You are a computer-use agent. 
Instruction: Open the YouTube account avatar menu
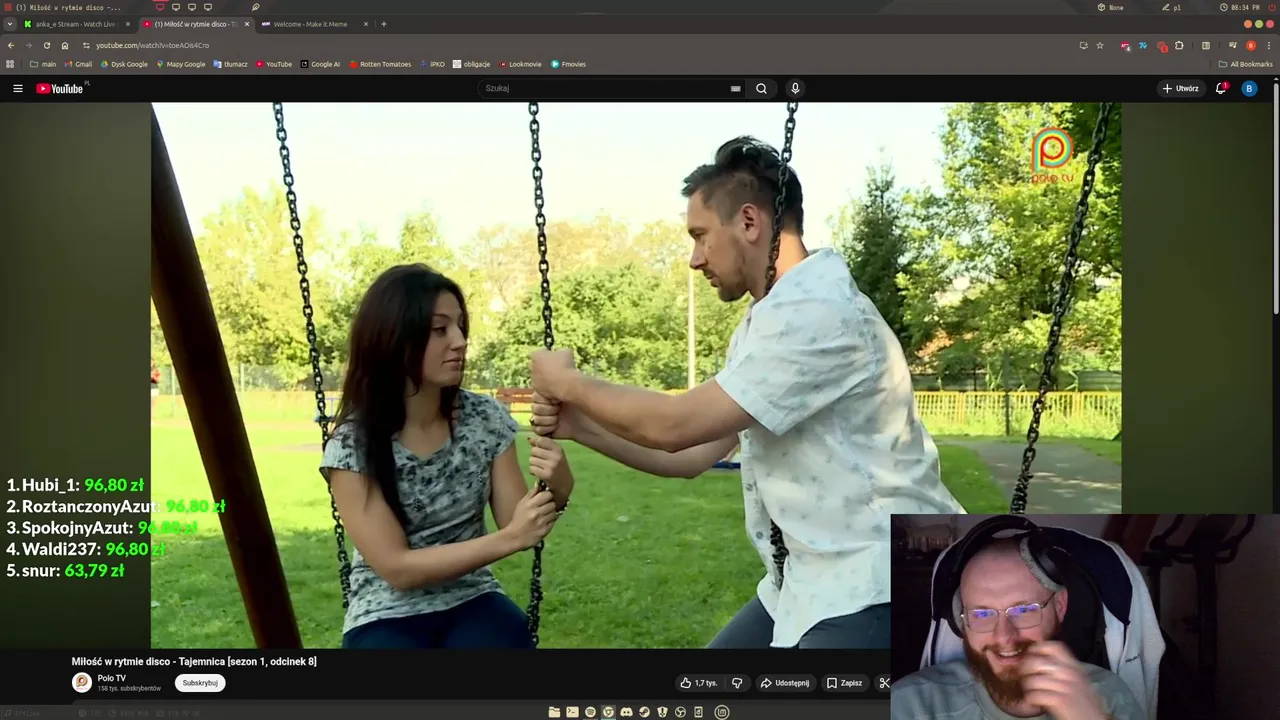click(x=1249, y=88)
